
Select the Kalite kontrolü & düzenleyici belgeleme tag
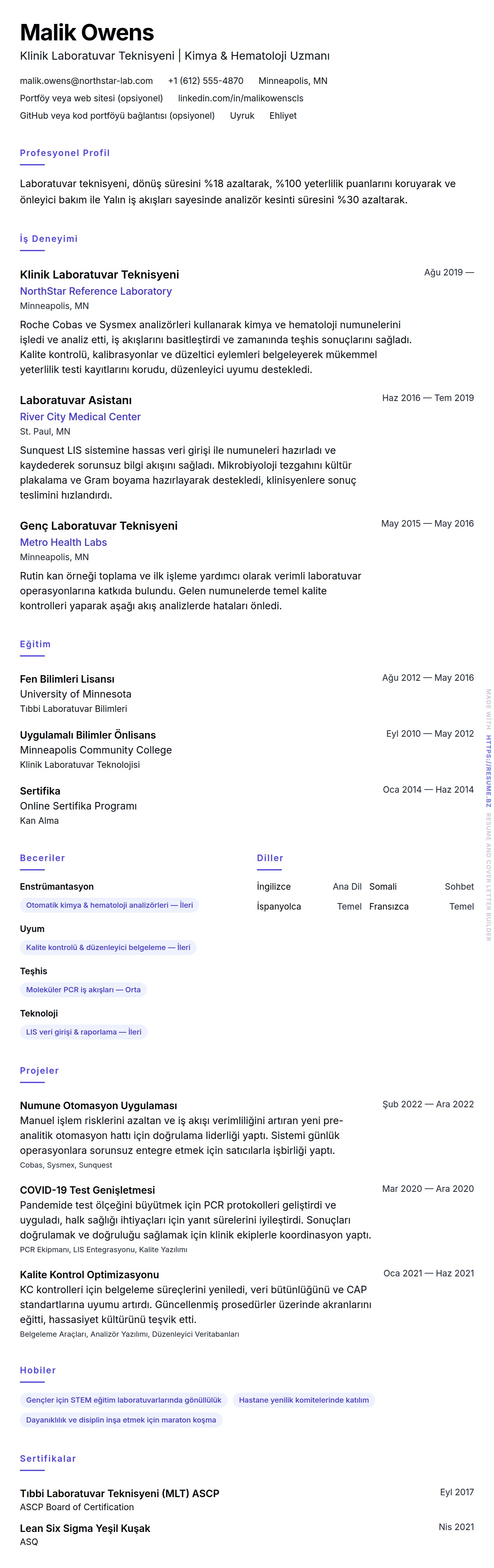pyautogui.click(x=108, y=947)
